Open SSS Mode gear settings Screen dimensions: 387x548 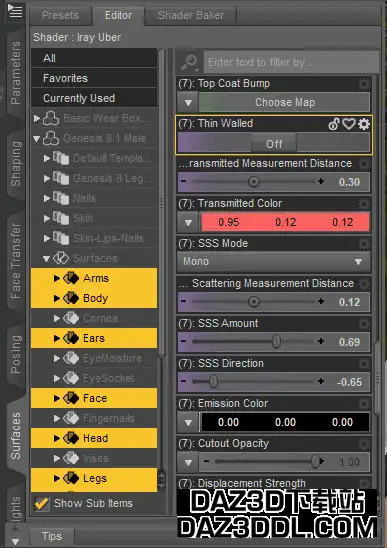(364, 243)
